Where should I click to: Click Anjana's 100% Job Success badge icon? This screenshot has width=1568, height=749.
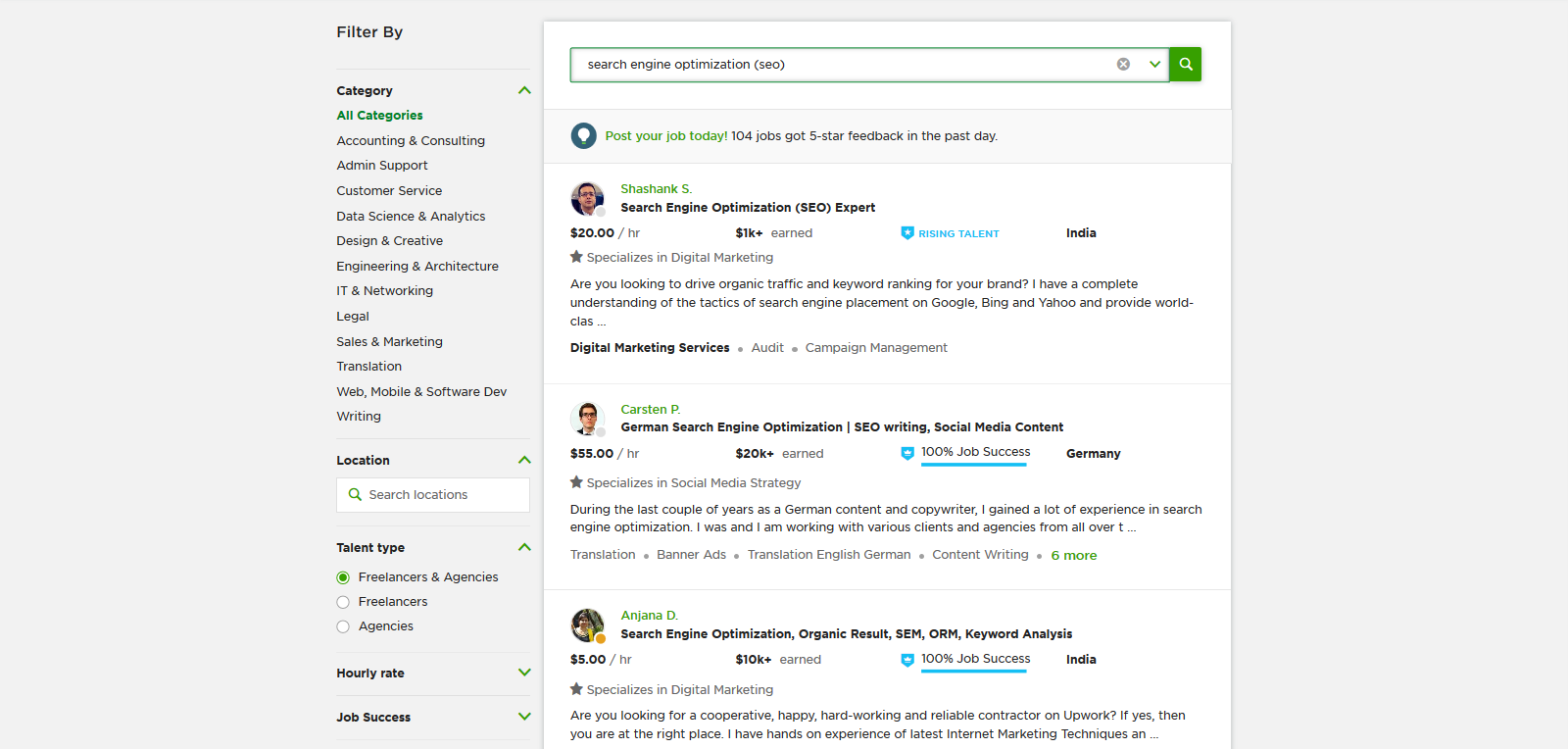click(x=907, y=660)
